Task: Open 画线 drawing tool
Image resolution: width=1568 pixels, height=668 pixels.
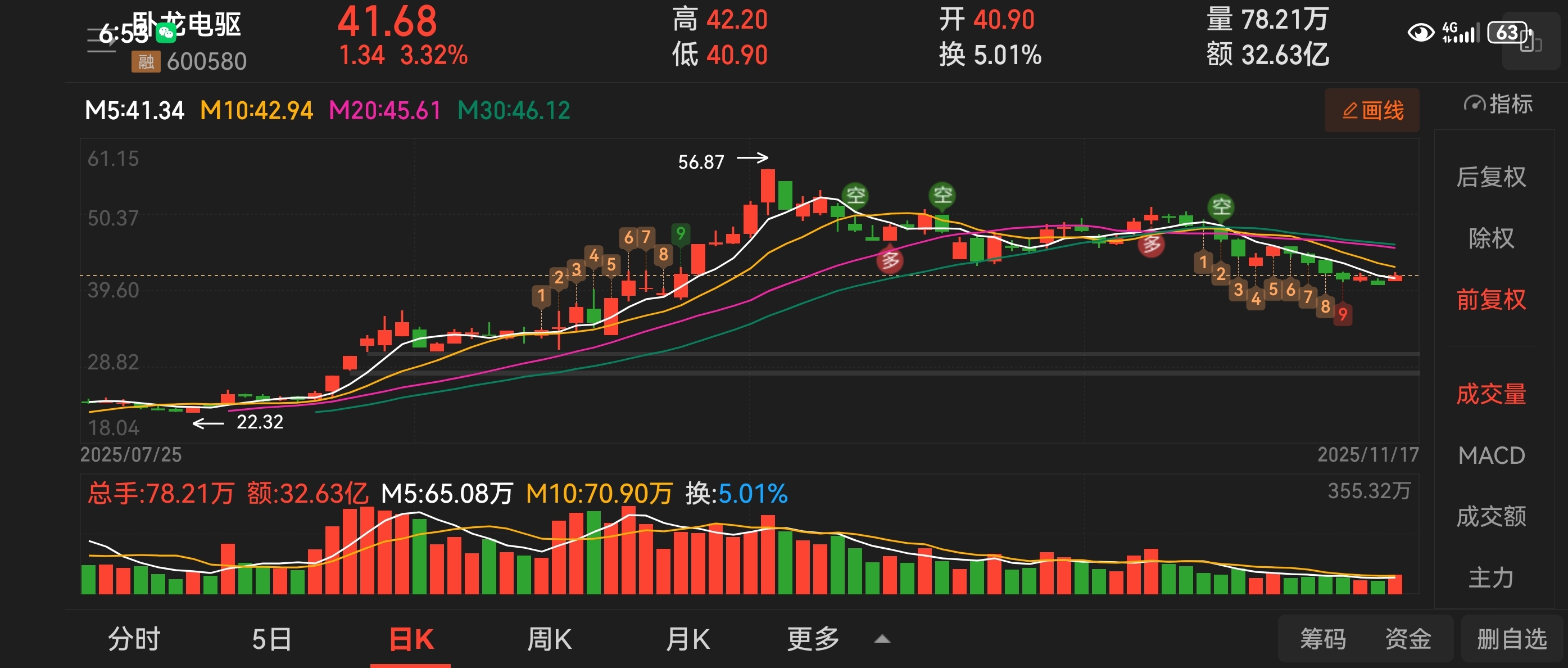Action: (1371, 111)
